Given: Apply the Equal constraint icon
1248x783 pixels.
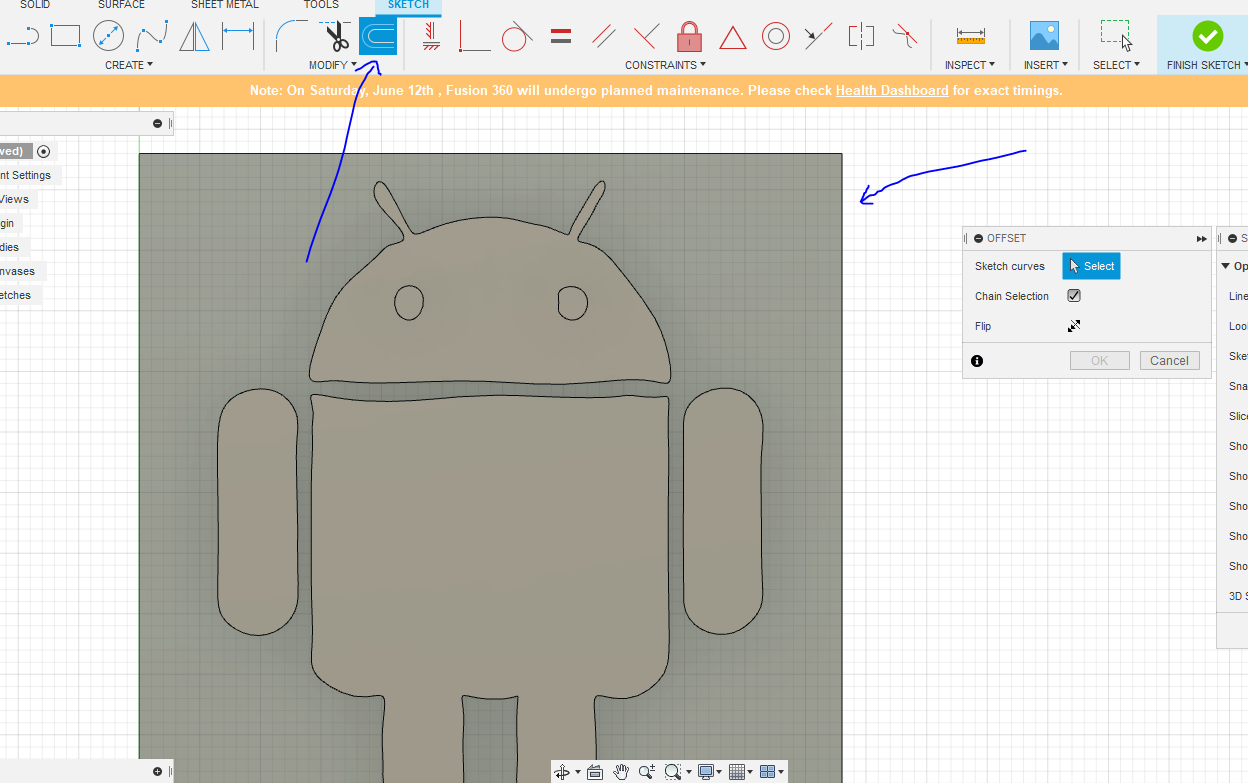Looking at the screenshot, I should tap(561, 37).
